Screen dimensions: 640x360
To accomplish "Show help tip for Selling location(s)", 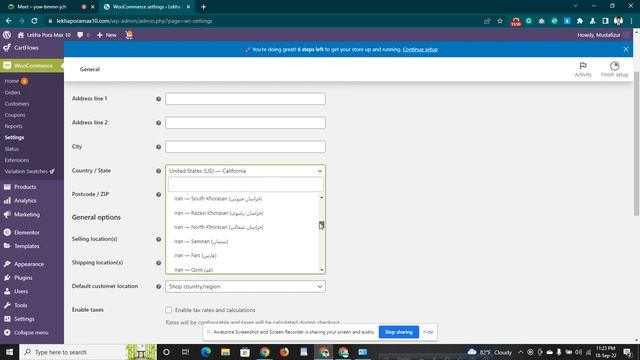I will tap(158, 239).
